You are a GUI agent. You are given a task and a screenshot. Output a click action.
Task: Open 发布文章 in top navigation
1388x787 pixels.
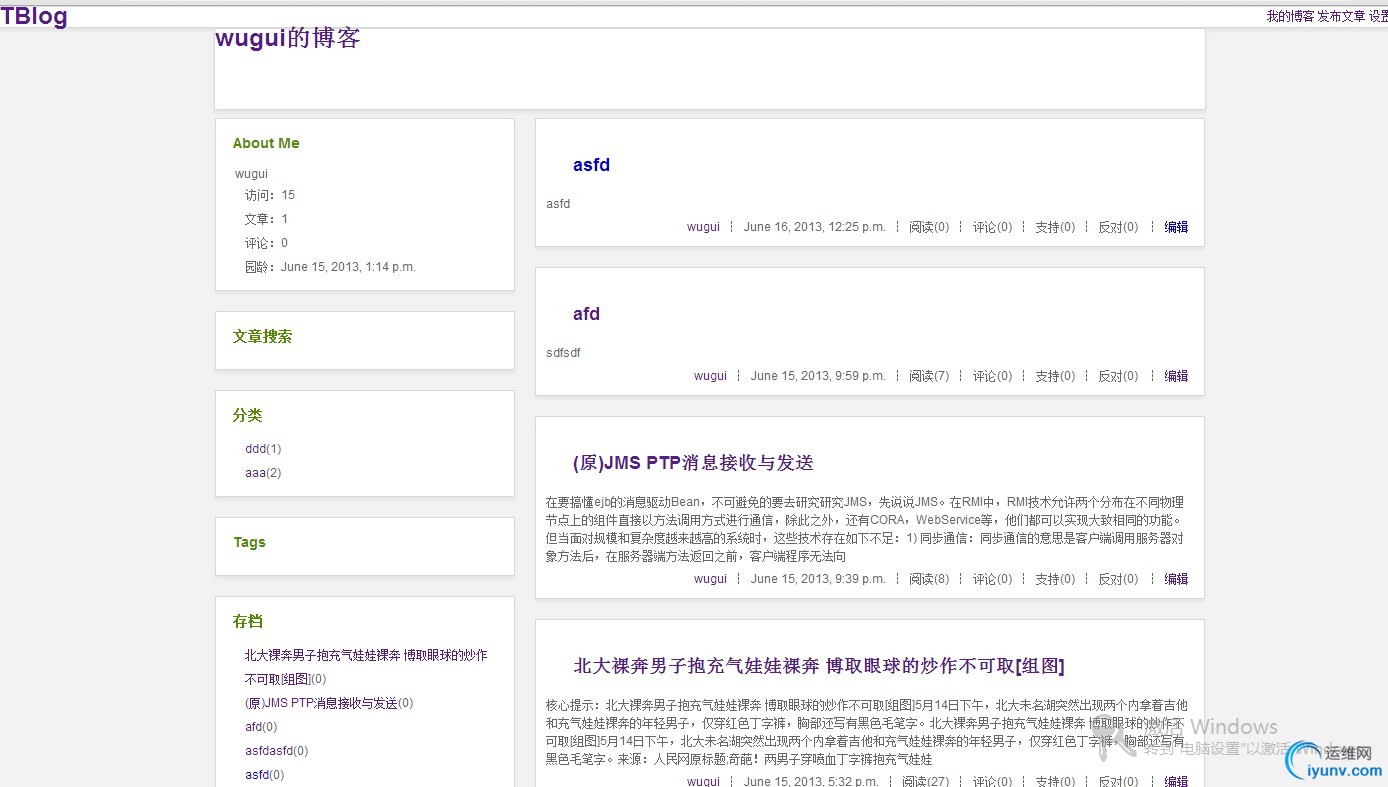1341,16
